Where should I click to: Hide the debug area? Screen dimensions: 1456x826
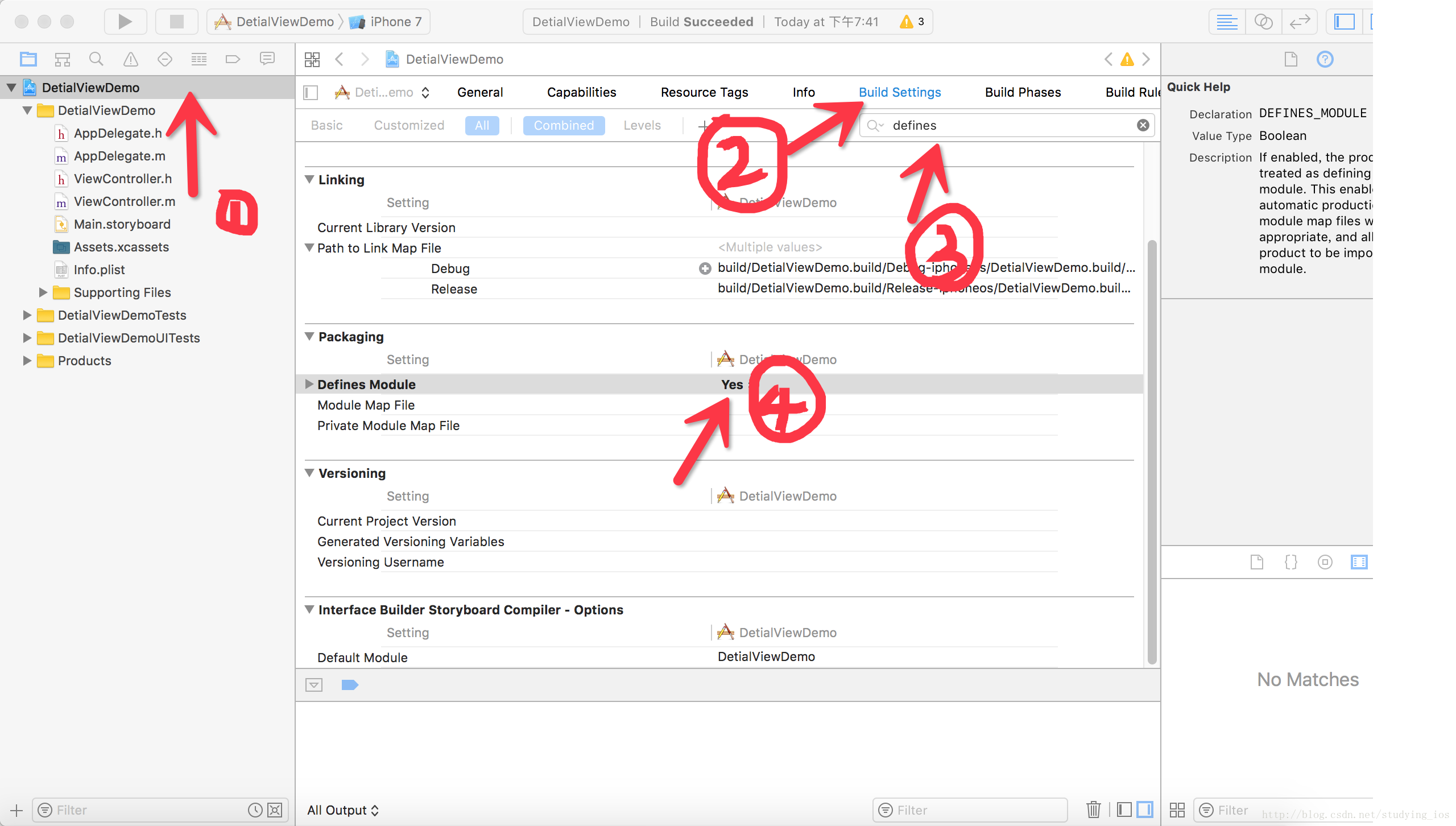[x=314, y=685]
